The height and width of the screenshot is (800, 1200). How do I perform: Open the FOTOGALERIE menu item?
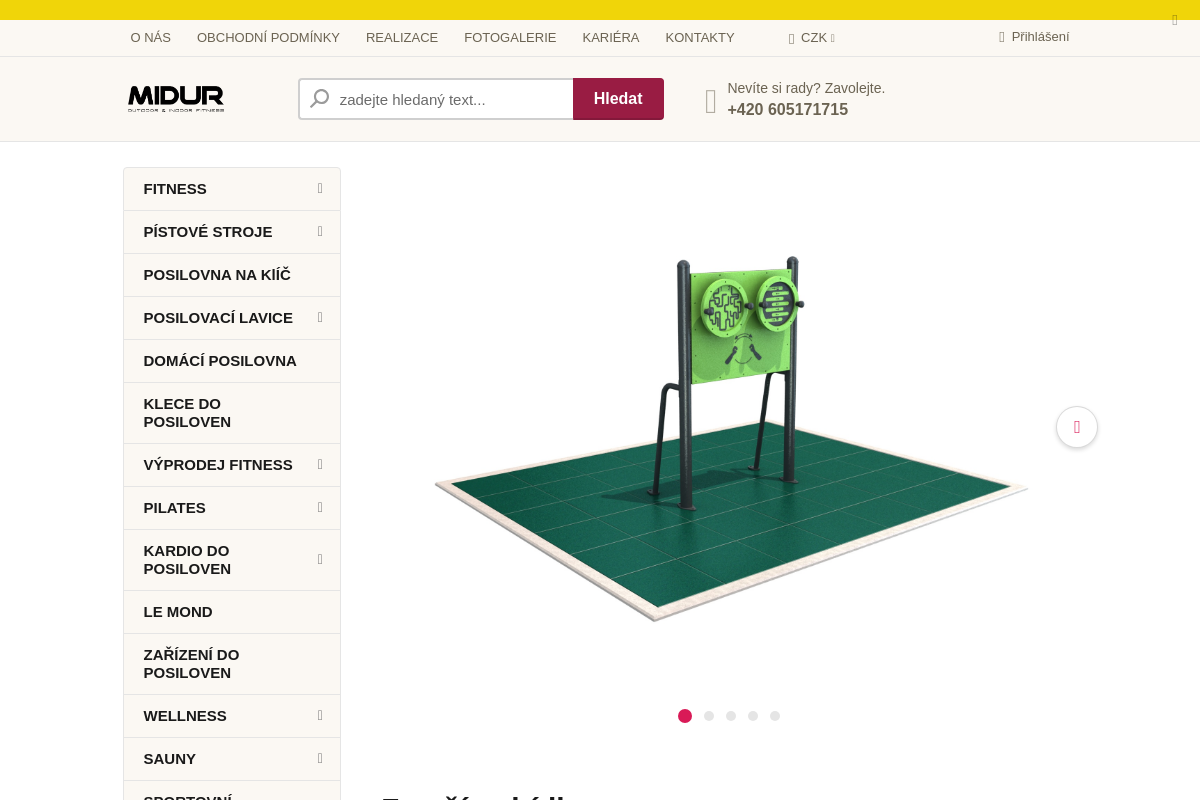[x=510, y=38]
